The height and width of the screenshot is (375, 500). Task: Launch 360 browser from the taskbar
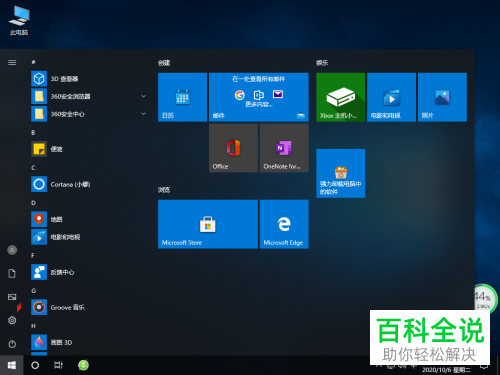[83, 365]
